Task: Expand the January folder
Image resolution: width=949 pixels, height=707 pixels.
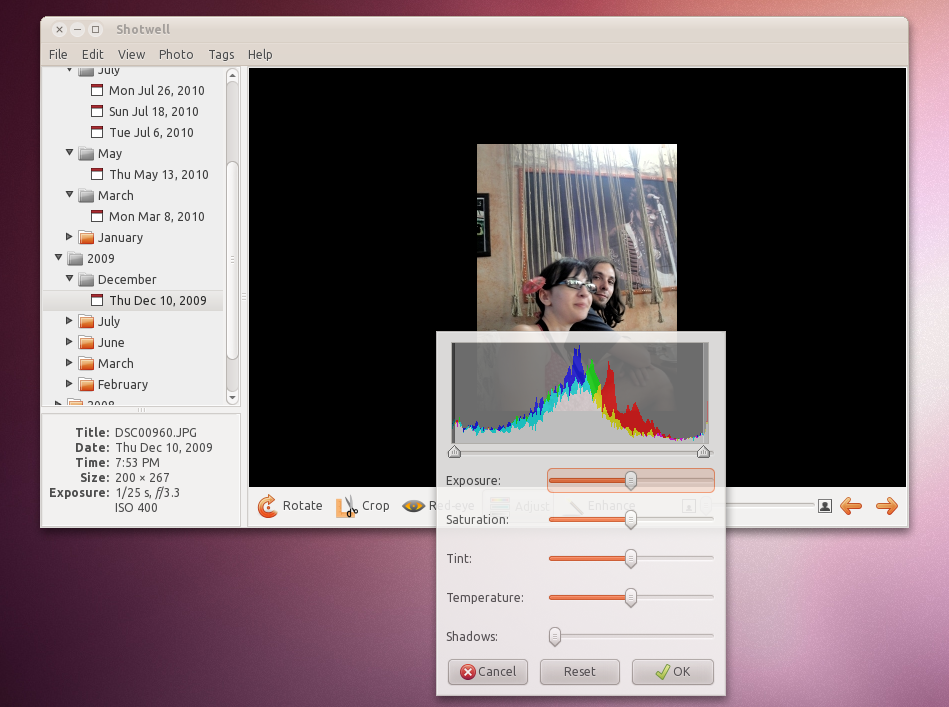Action: click(x=69, y=237)
